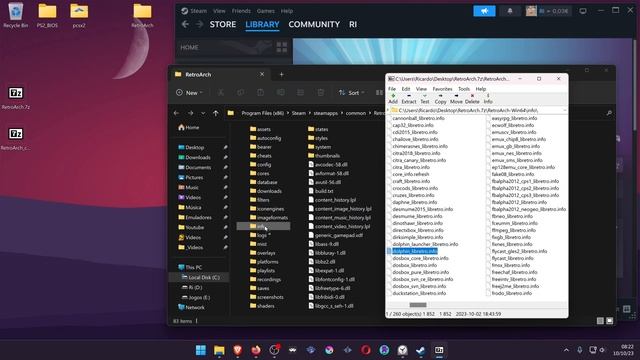640x360 pixels.
Task: Select the cores folder in Explorer
Action: click(x=260, y=173)
